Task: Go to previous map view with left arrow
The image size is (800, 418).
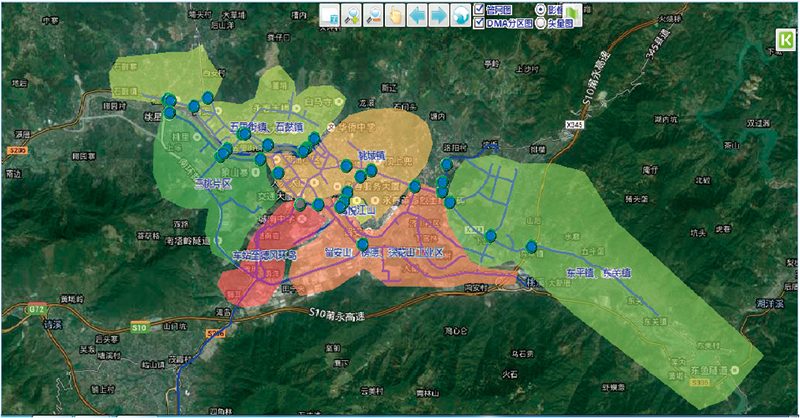Action: [x=418, y=15]
